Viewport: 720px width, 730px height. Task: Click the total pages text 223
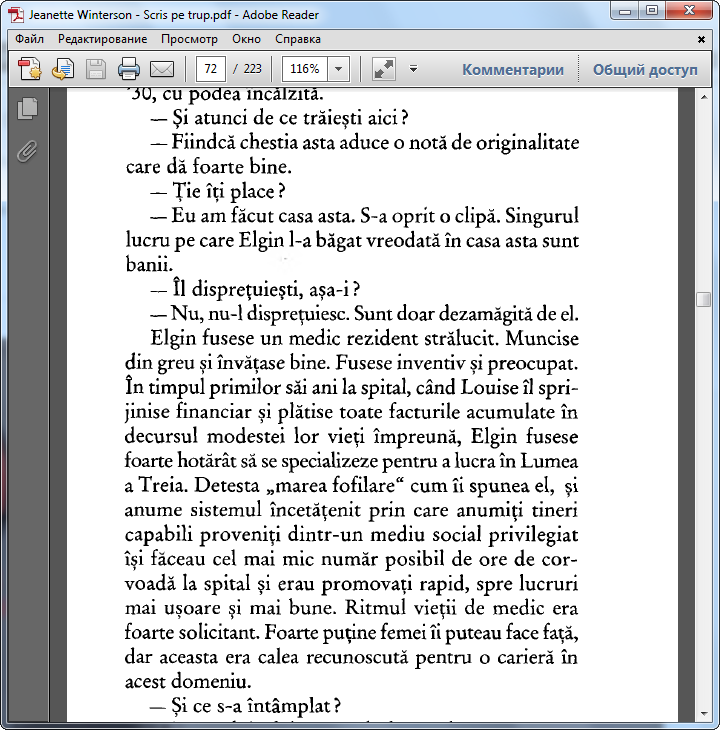pos(252,69)
